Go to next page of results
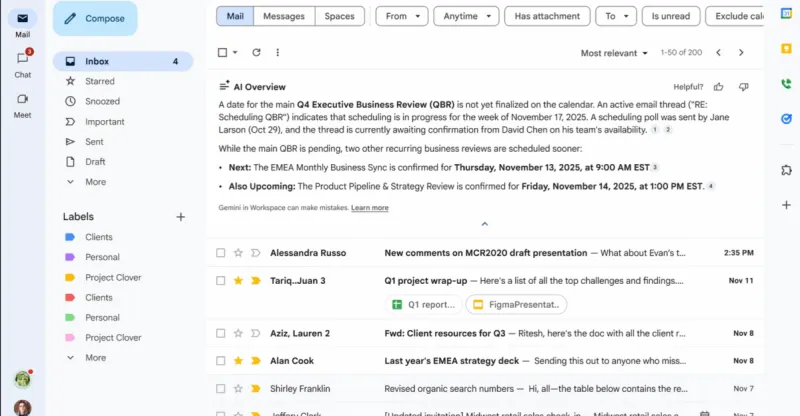This screenshot has width=800, height=416. pos(741,53)
